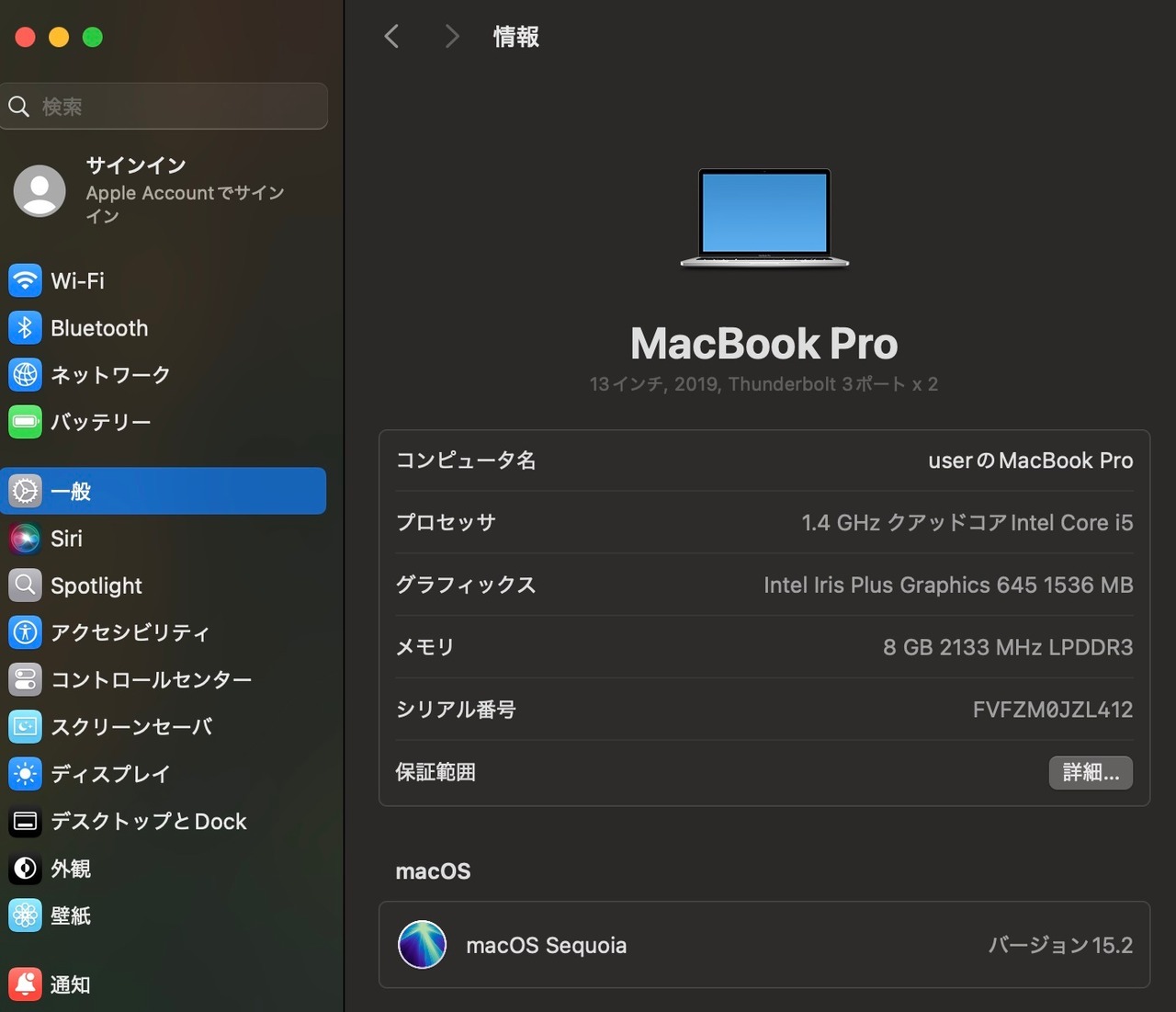Click the グラフィックス label
Screen dimensions: 1176x1012
coord(466,585)
